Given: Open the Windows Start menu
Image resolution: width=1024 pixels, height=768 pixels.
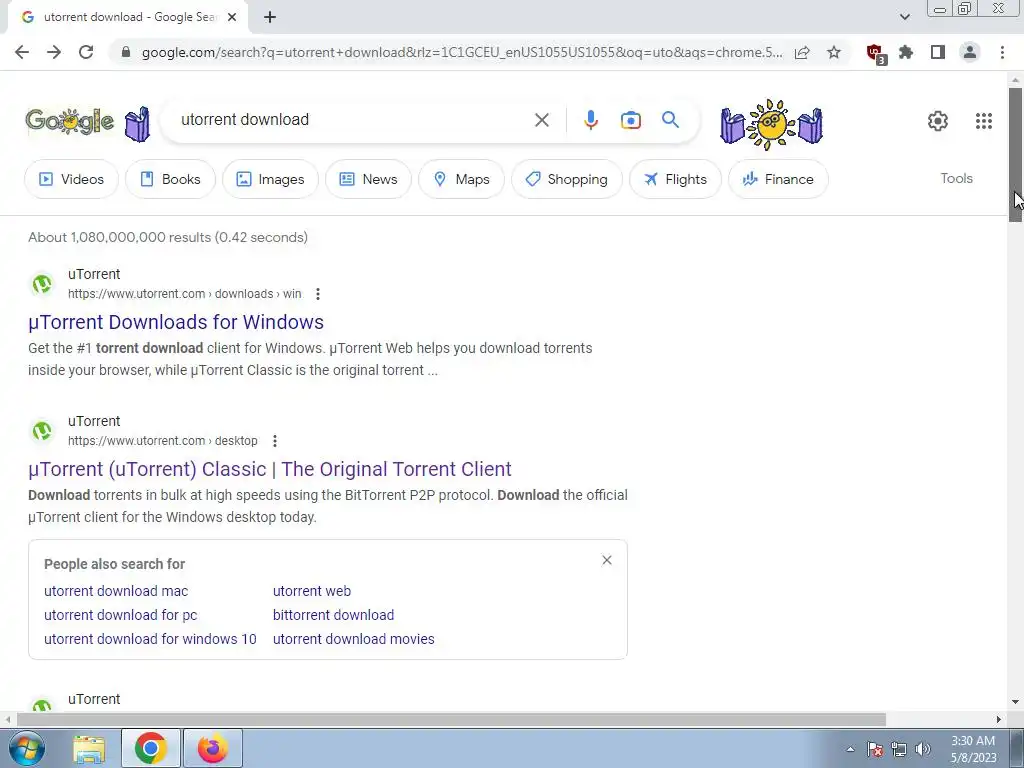Looking at the screenshot, I should click(26, 748).
